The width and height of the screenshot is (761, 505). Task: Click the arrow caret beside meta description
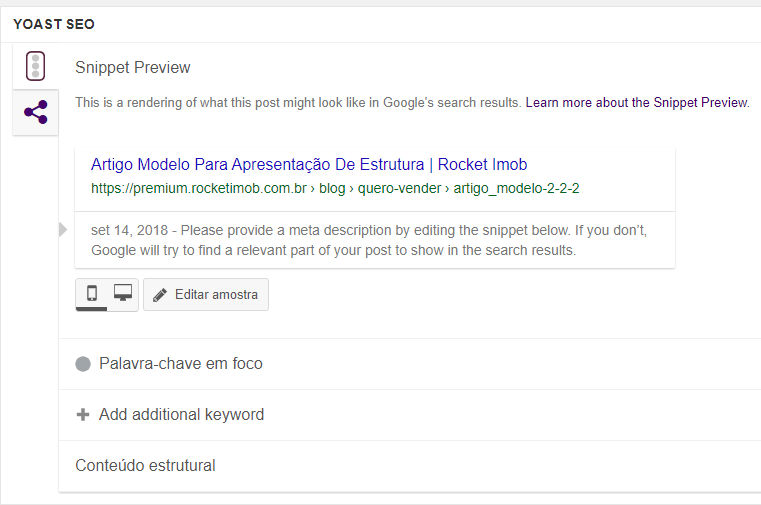[63, 229]
